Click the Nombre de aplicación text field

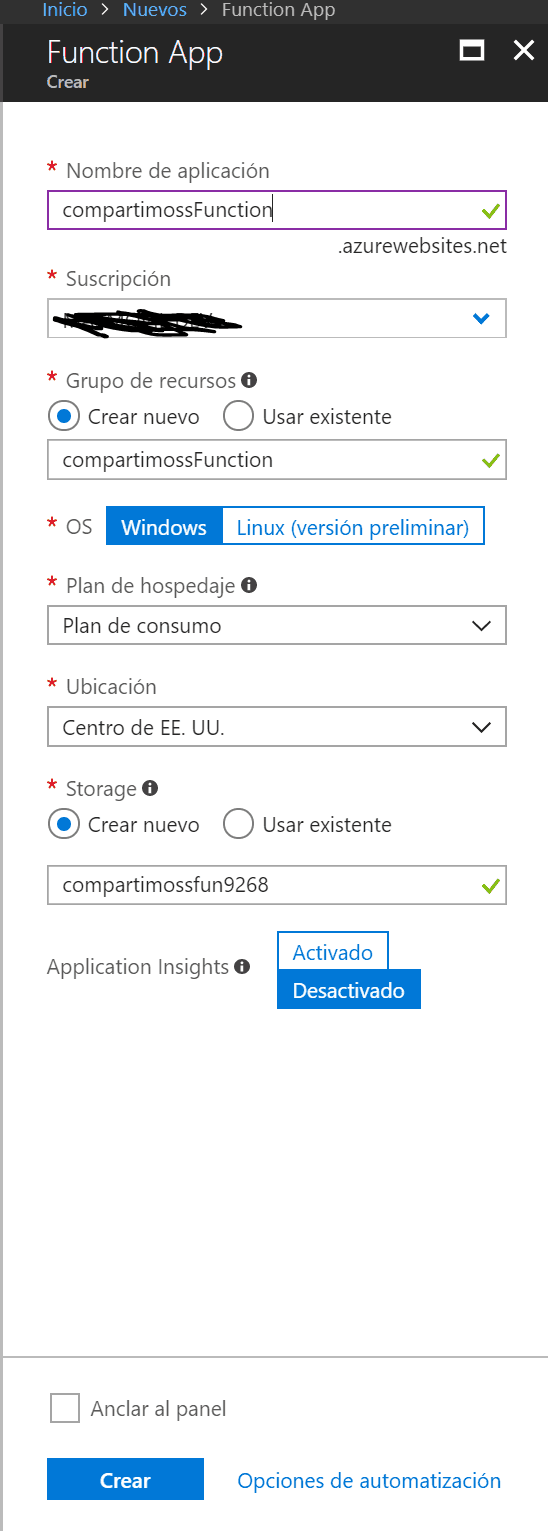click(277, 210)
